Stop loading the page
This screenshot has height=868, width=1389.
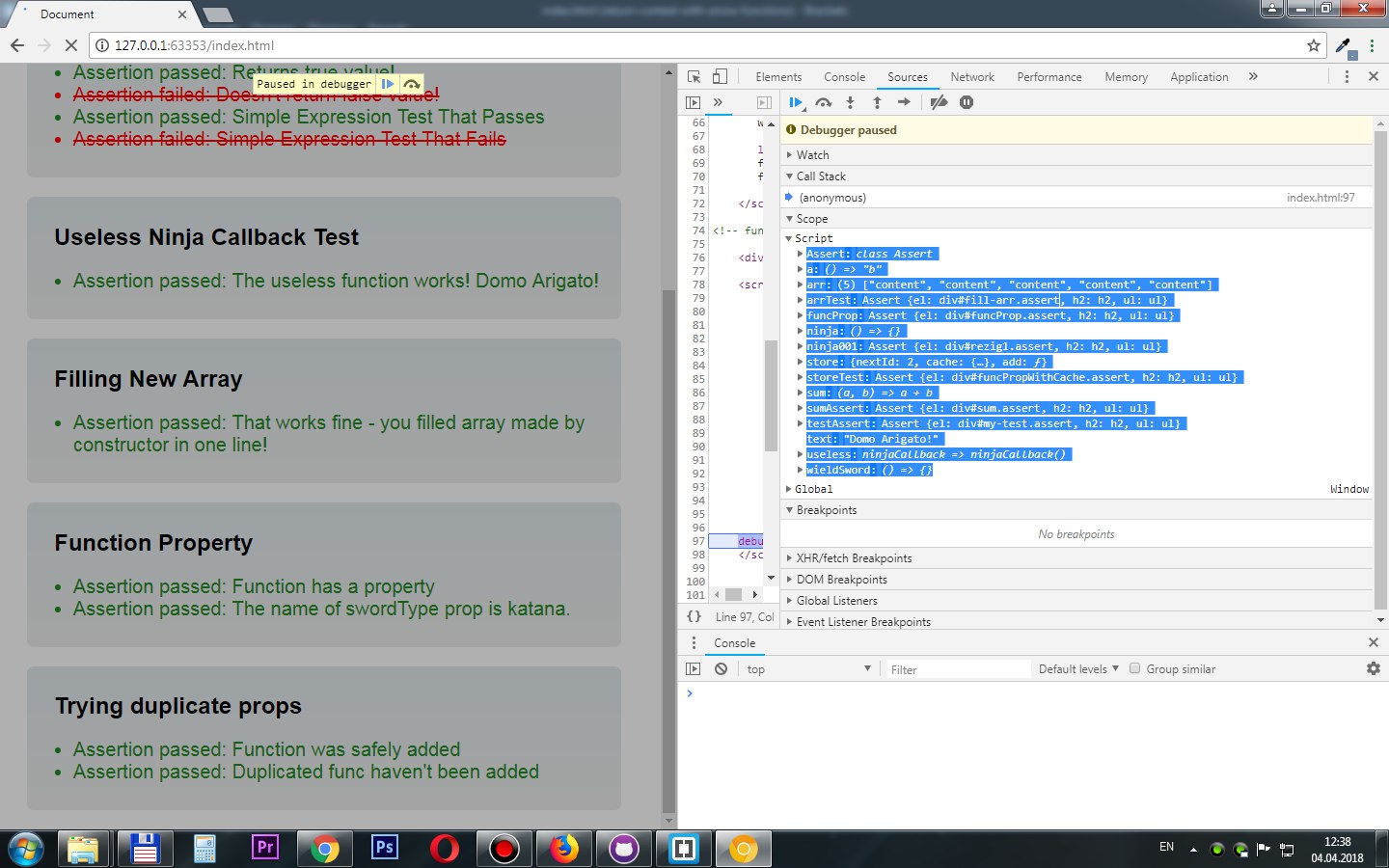click(x=70, y=45)
